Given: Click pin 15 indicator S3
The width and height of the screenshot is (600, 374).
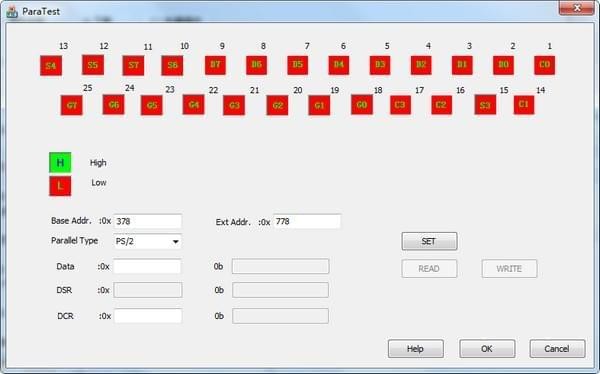Looking at the screenshot, I should [485, 105].
